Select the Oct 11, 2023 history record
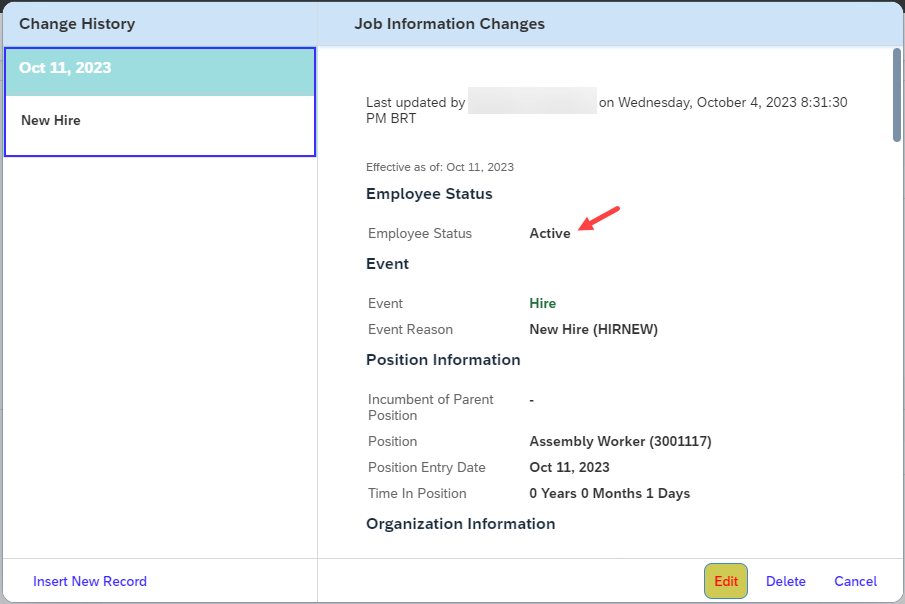The width and height of the screenshot is (905, 604). click(x=160, y=72)
